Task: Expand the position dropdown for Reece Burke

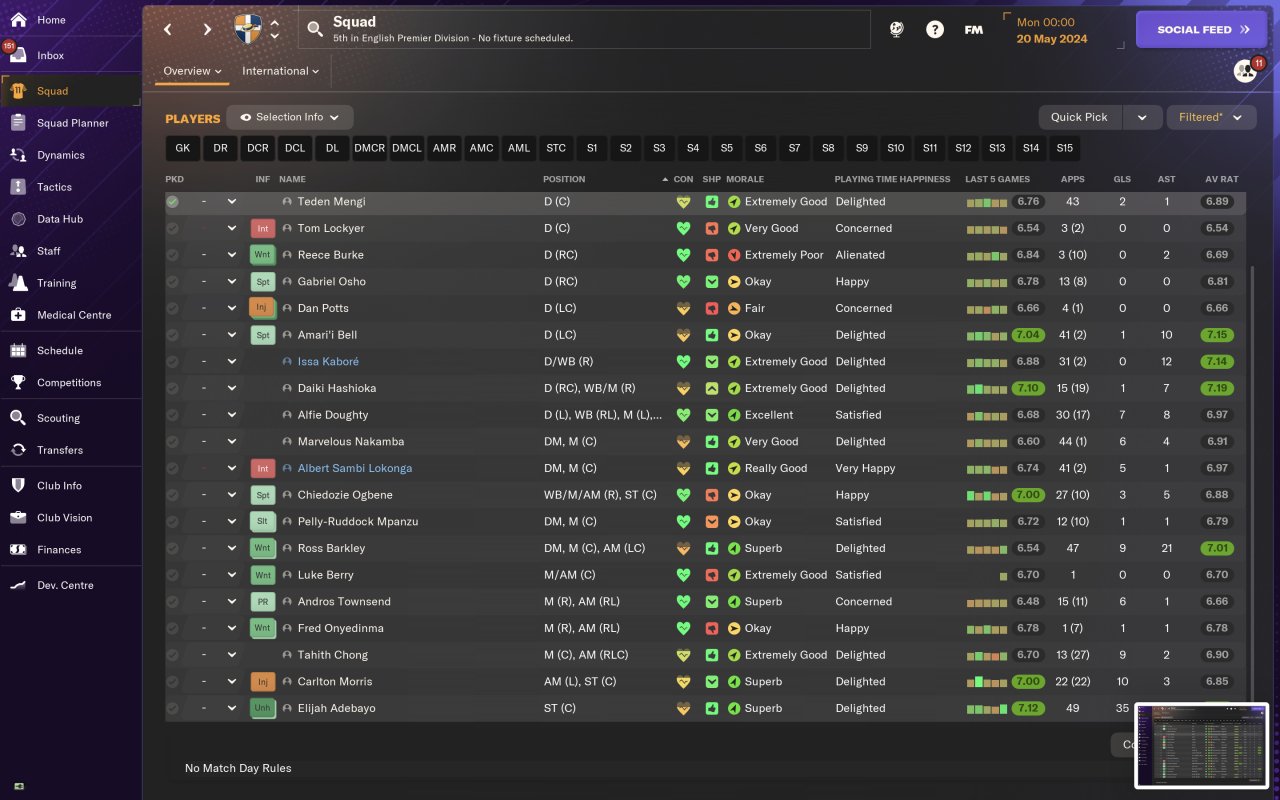Action: point(231,255)
